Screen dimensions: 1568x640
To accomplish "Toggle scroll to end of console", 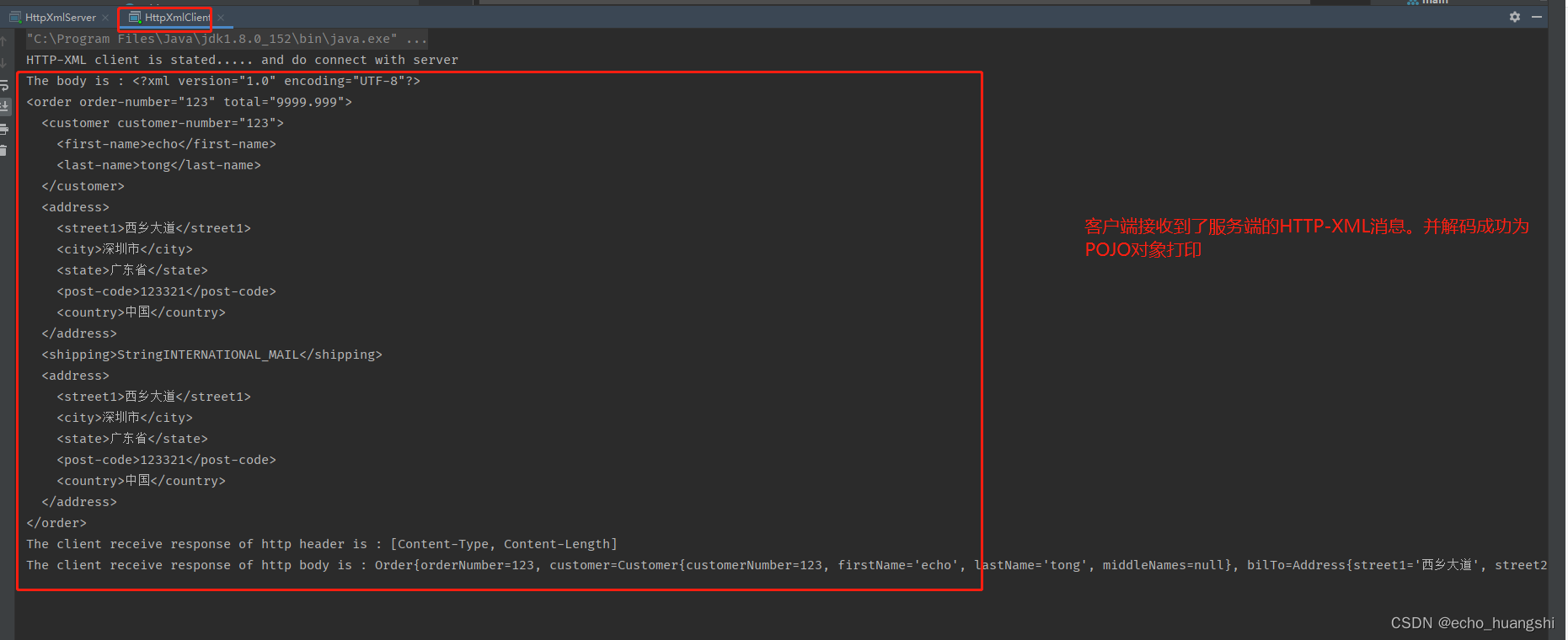I will click(x=4, y=106).
